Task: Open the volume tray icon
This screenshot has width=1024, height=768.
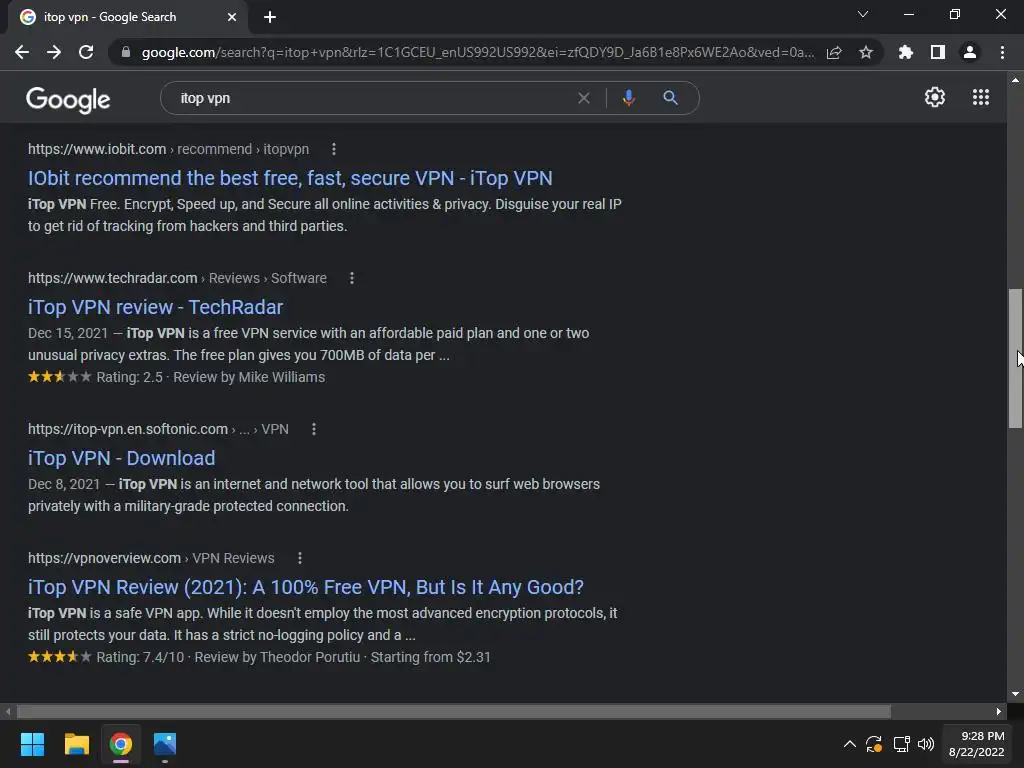Action: pos(926,744)
